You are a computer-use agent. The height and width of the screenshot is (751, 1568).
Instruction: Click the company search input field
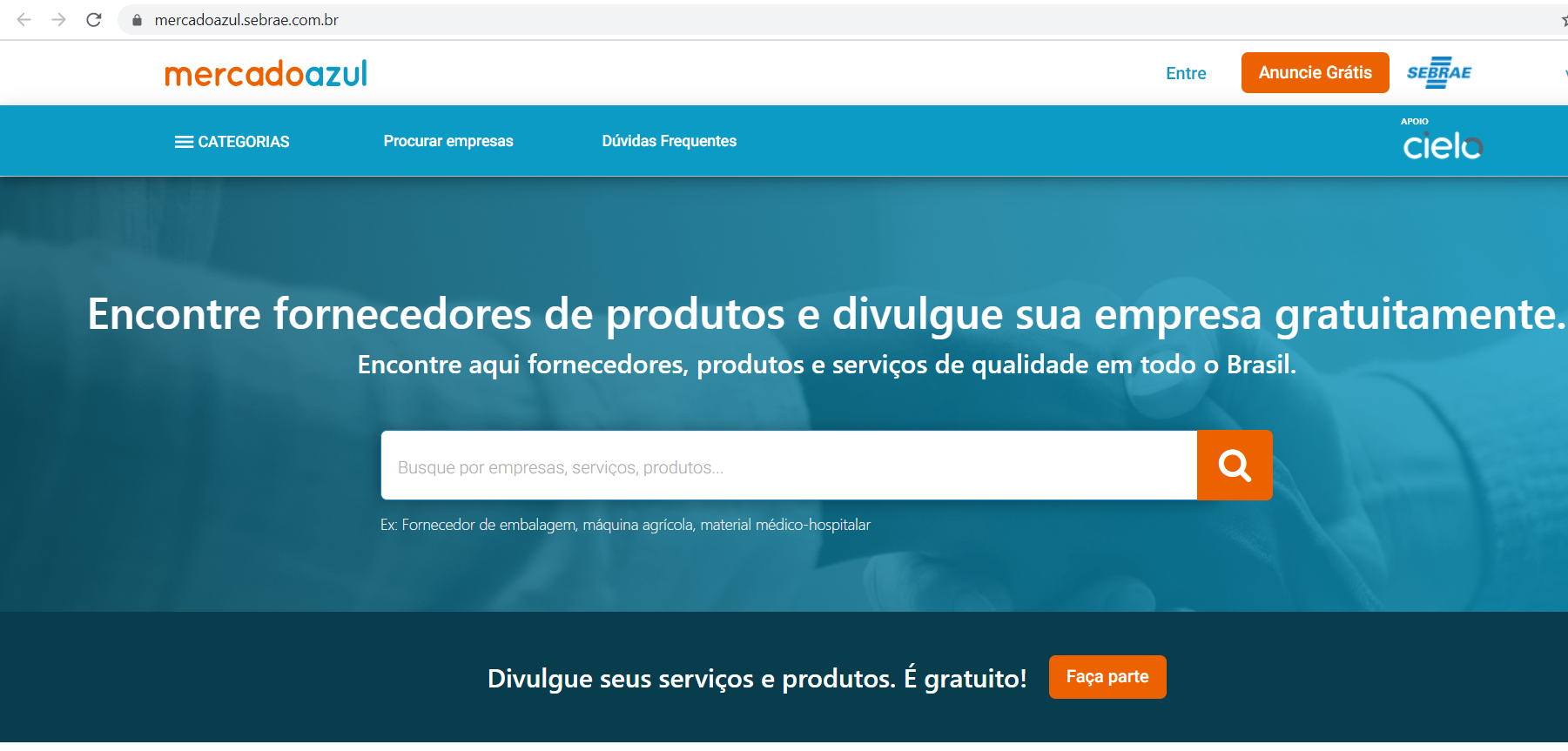[x=788, y=466]
